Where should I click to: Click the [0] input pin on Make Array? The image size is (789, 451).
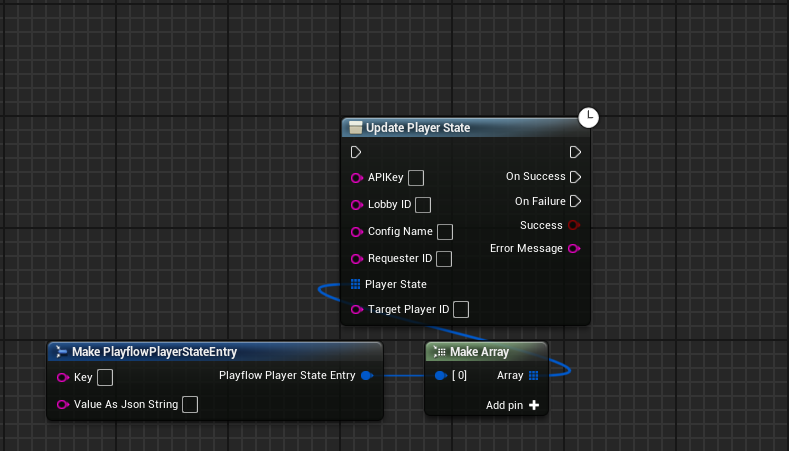441,376
